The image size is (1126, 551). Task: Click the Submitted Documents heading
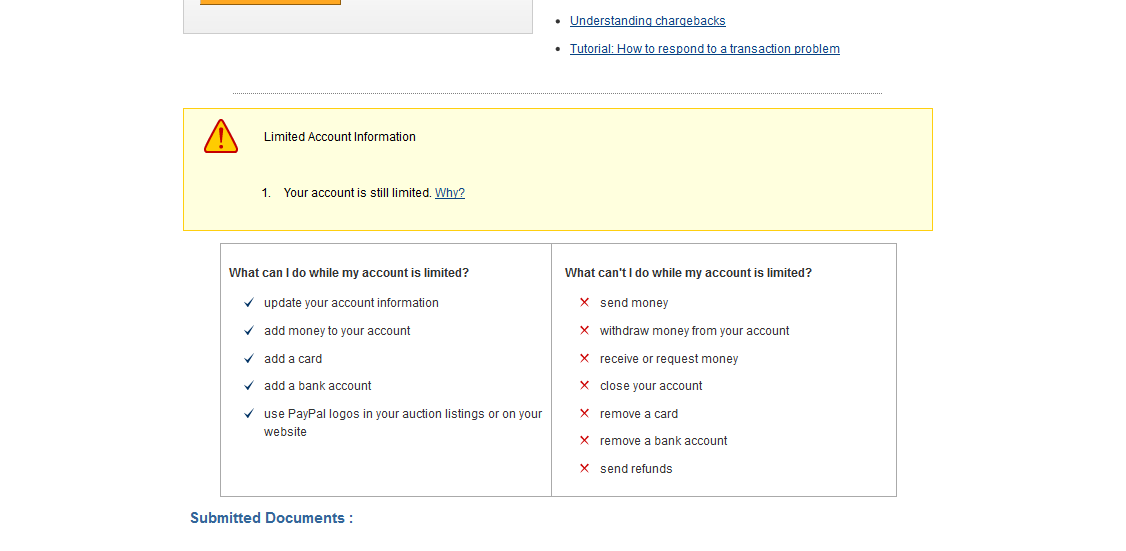[271, 518]
